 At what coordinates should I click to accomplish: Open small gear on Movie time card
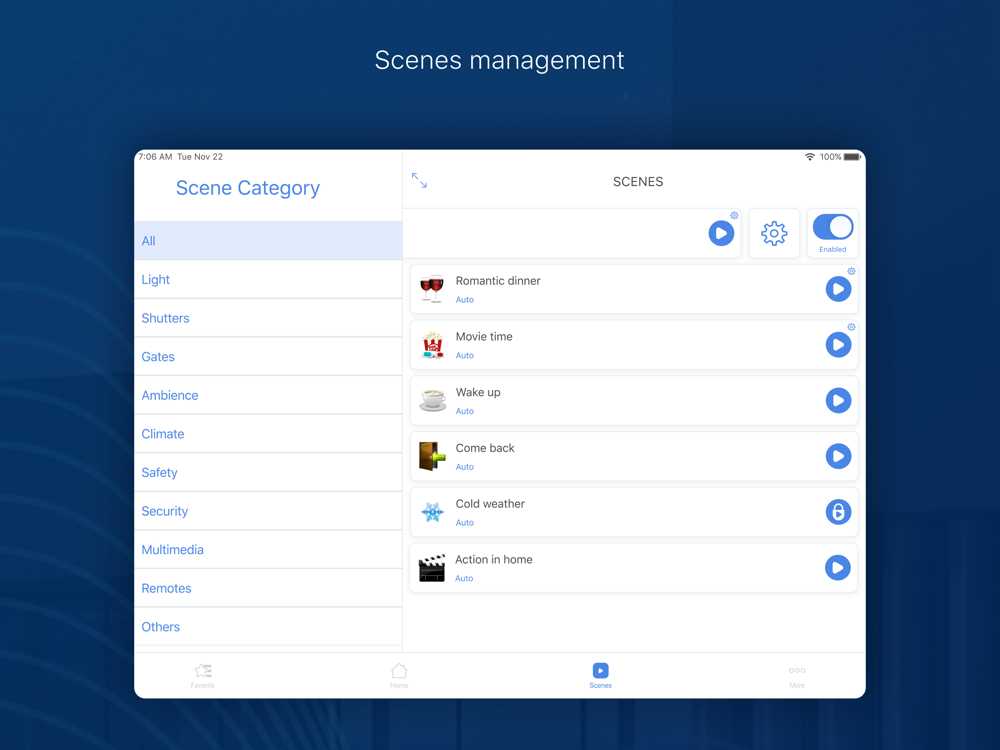851,327
